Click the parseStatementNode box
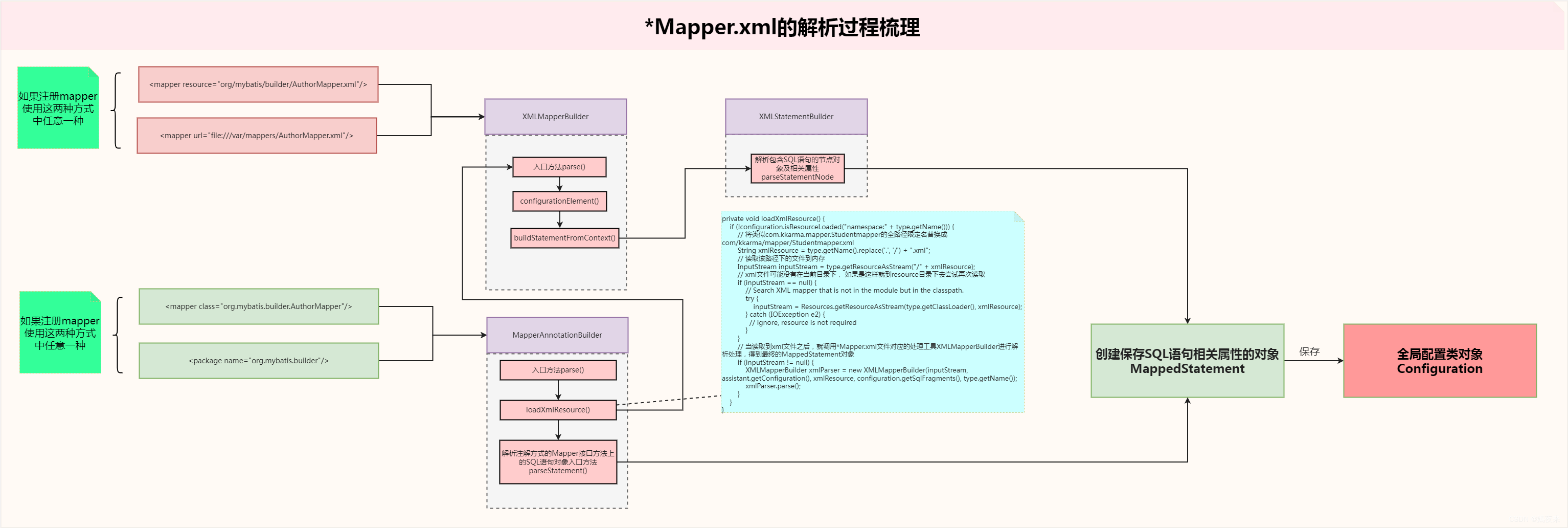Screen dimensions: 1568x528 (798, 168)
